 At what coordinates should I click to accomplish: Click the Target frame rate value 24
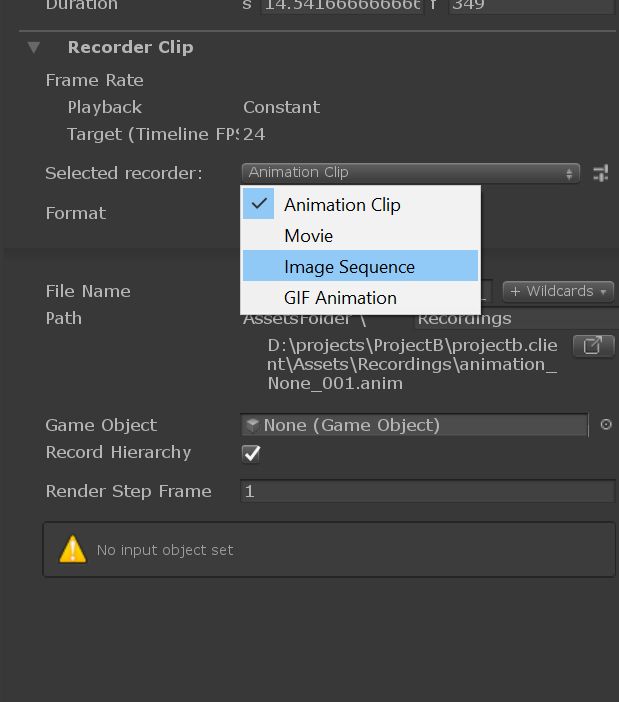254,134
